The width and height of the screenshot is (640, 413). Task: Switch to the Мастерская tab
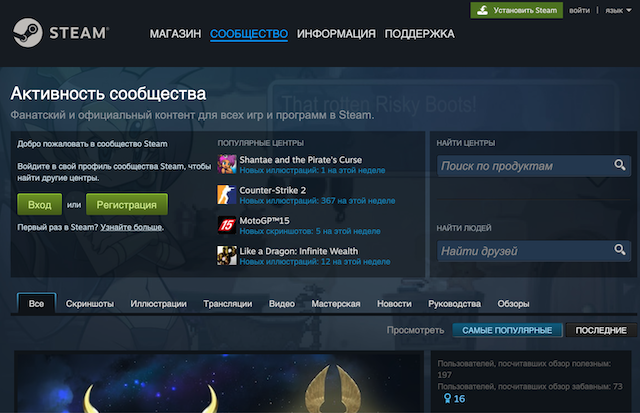tap(336, 304)
